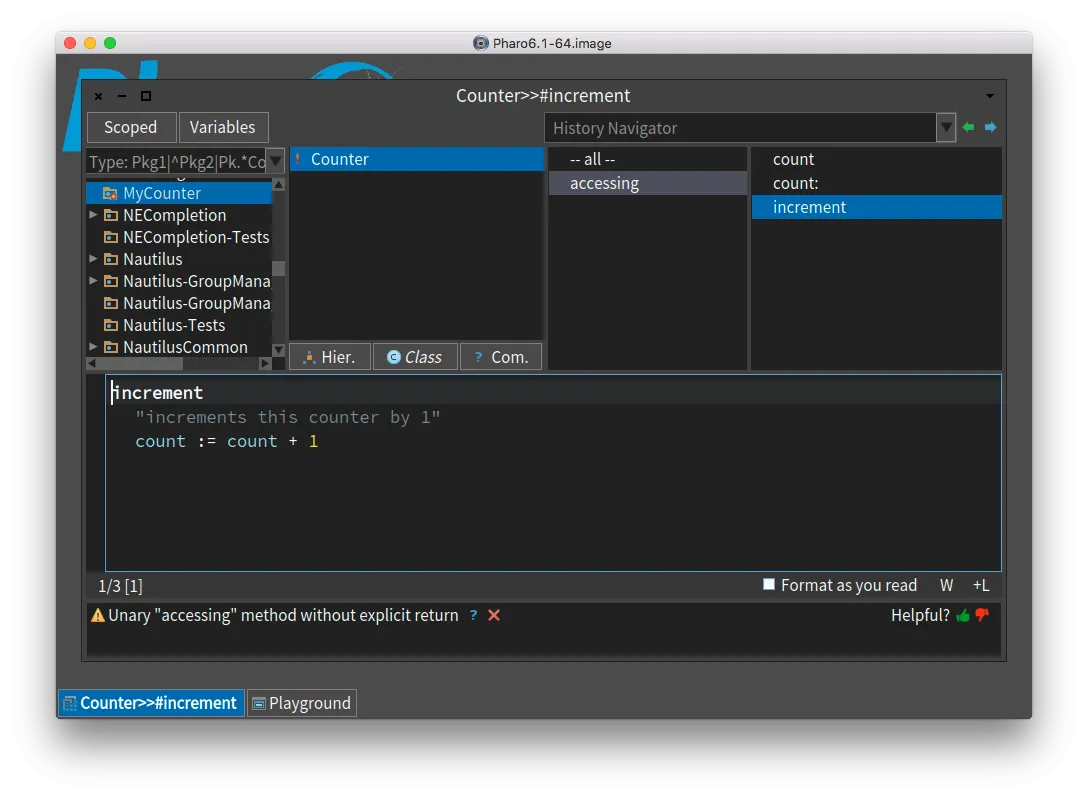Maximize the browser window with the square icon

coord(146,96)
